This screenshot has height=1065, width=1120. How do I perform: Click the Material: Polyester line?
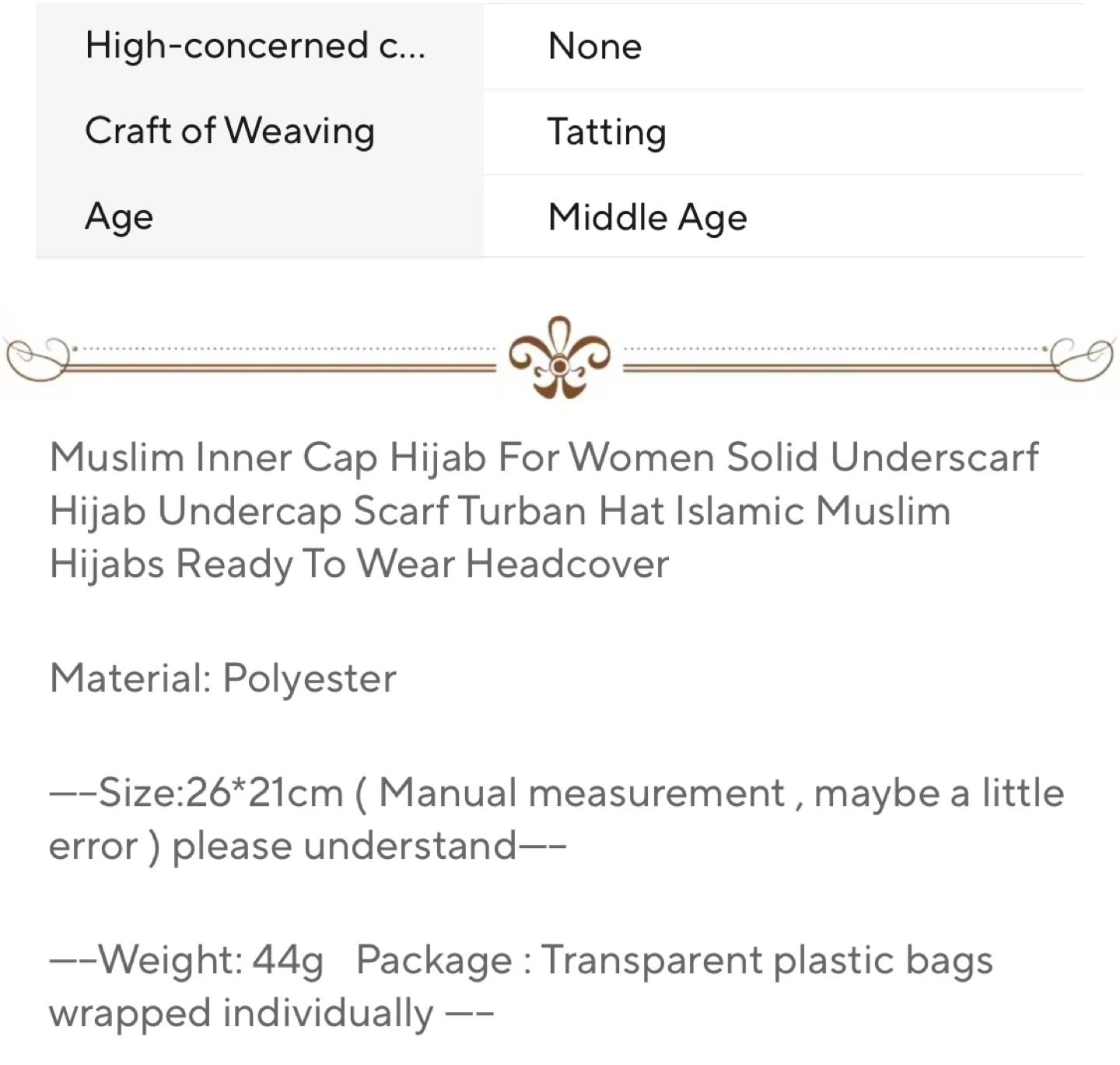[x=222, y=678]
